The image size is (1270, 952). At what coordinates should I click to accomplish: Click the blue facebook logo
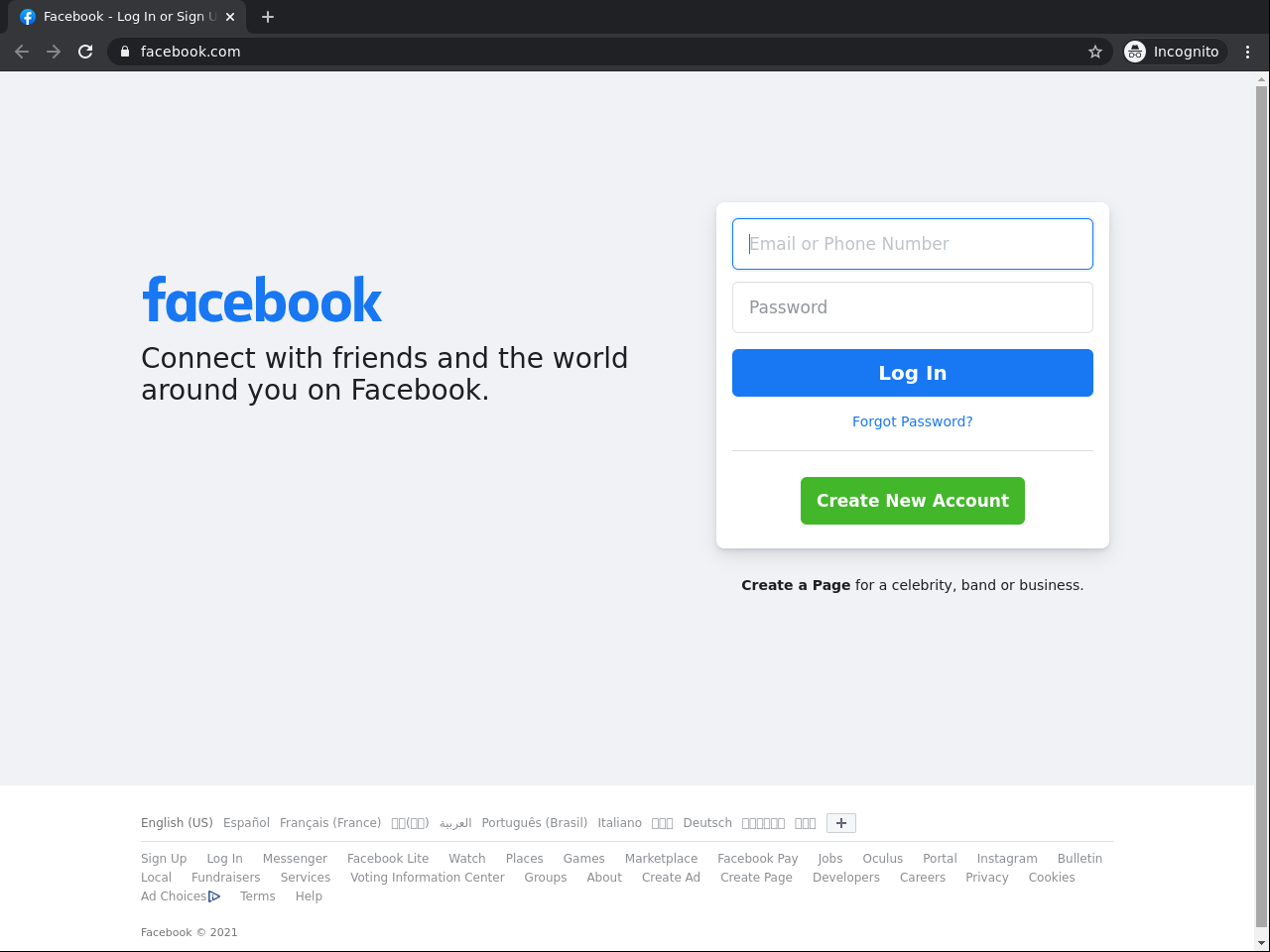coord(263,300)
